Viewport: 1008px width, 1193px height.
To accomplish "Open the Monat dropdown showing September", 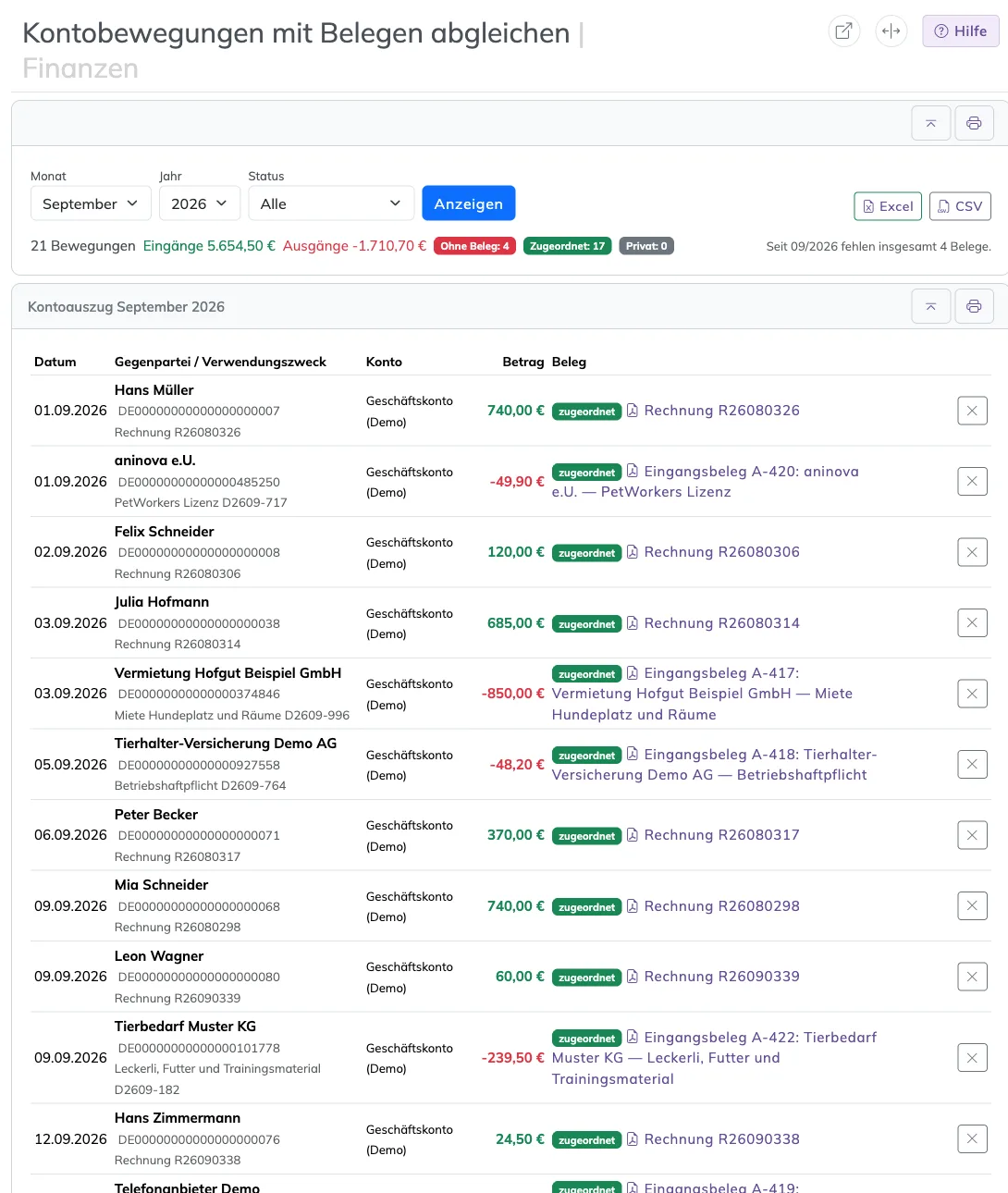I will pyautogui.click(x=91, y=203).
